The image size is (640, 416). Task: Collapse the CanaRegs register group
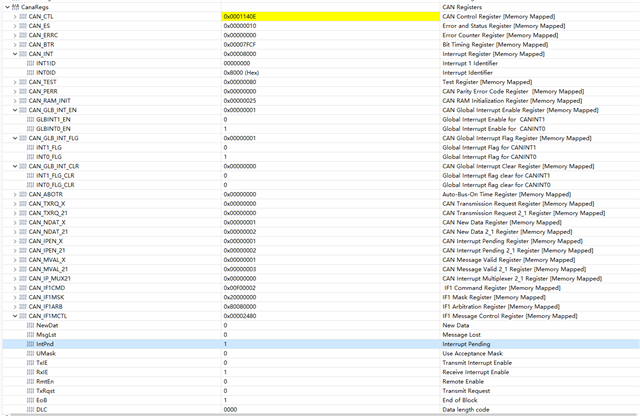point(7,7)
